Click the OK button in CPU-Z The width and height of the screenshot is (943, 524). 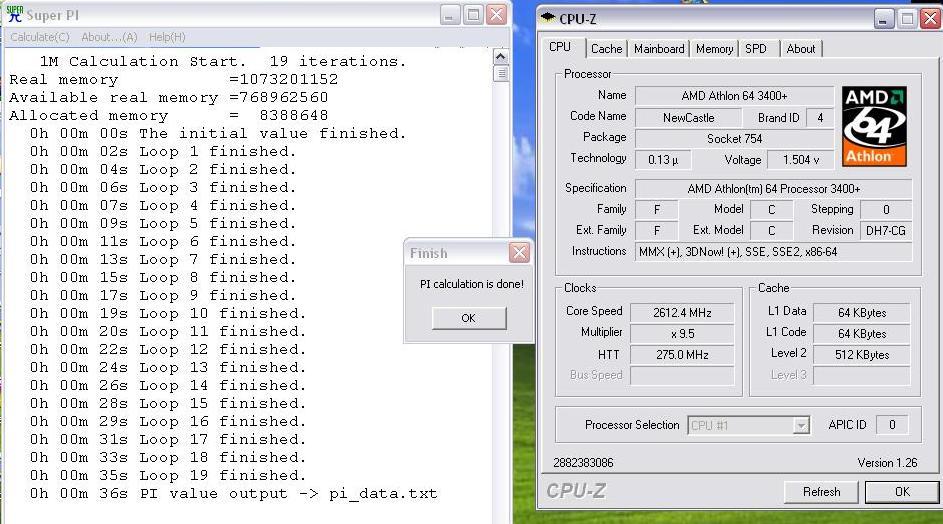pos(901,491)
